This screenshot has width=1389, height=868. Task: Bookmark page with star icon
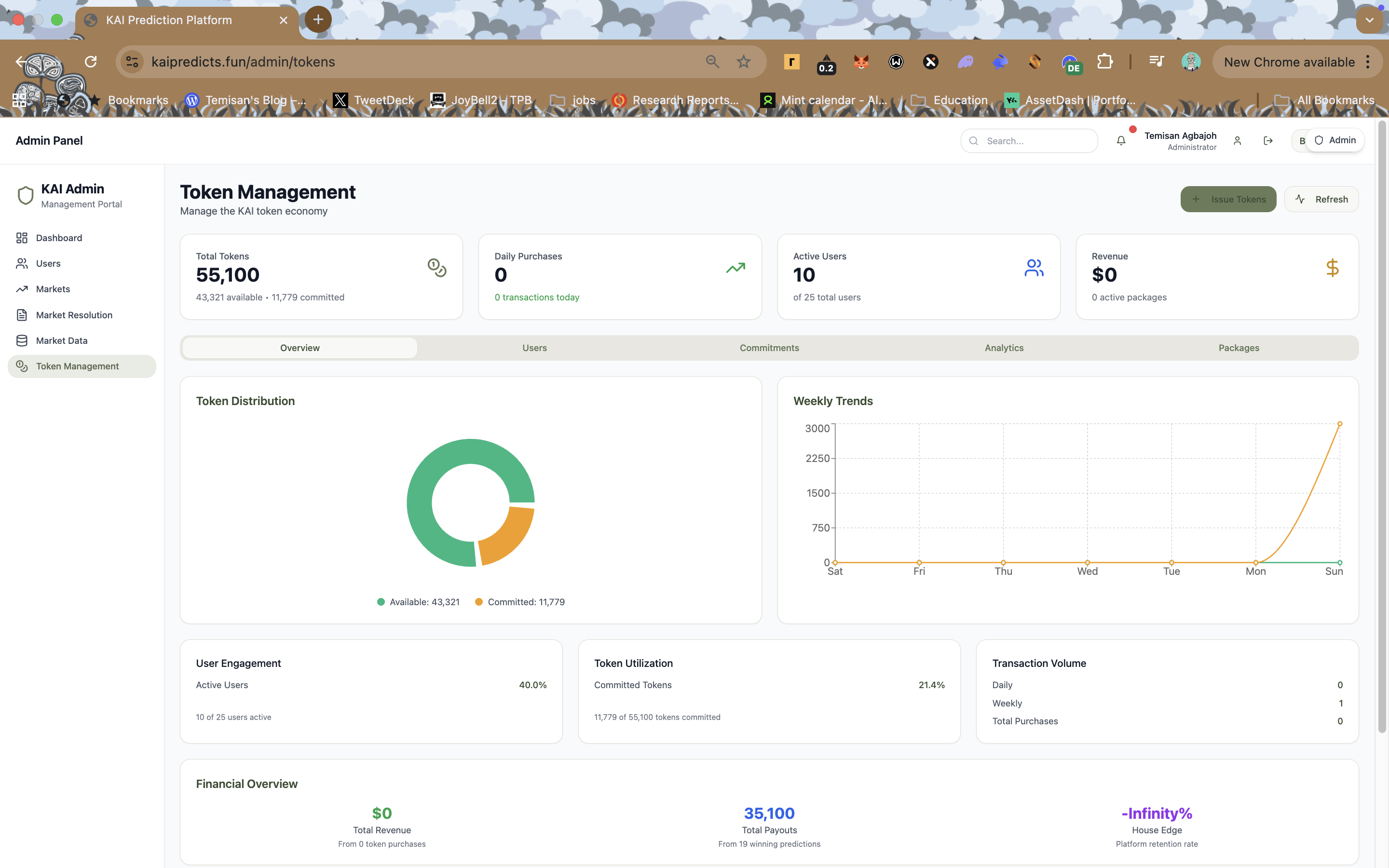tap(743, 62)
